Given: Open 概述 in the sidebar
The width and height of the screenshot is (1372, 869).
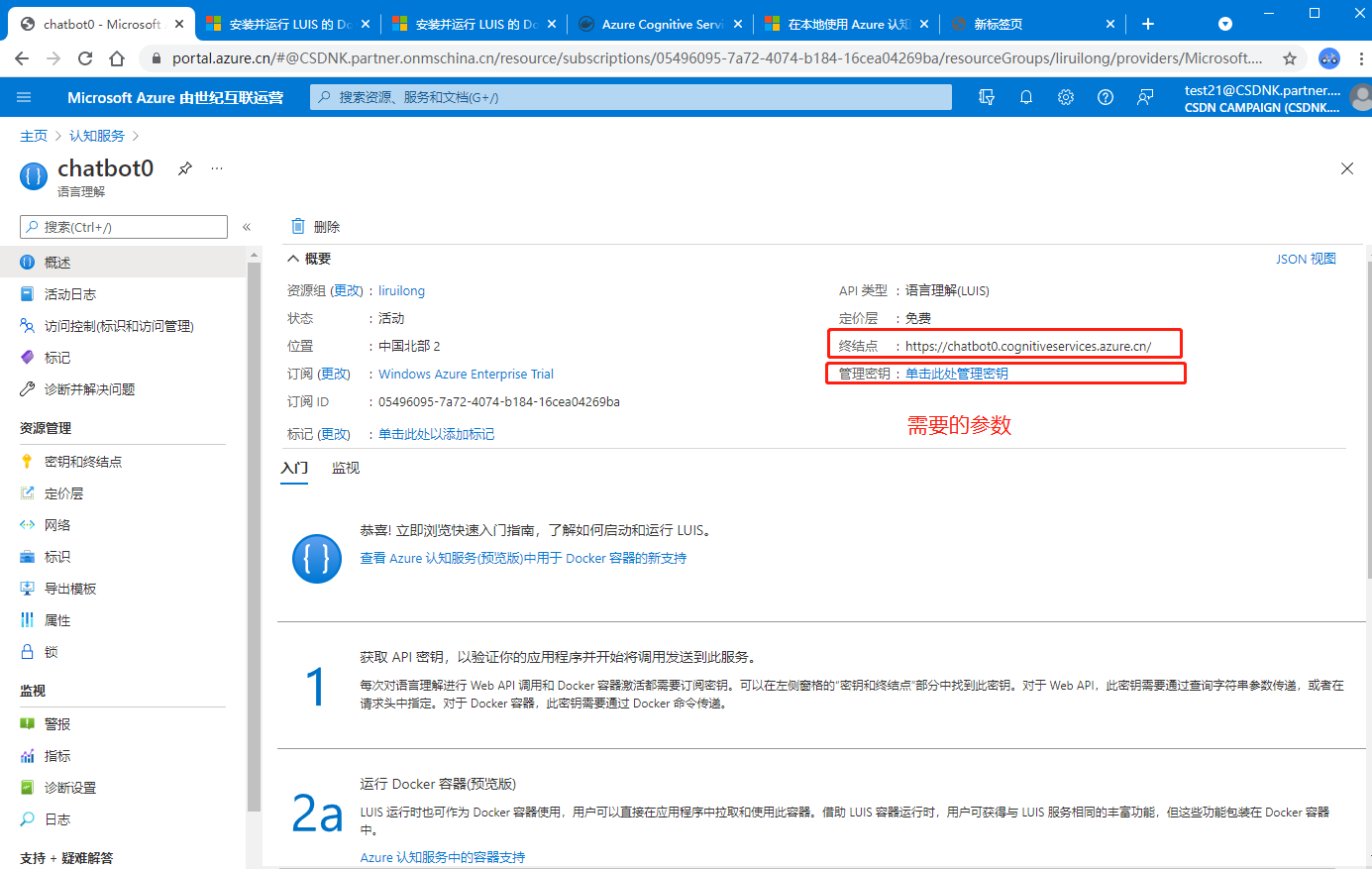Looking at the screenshot, I should click(123, 263).
